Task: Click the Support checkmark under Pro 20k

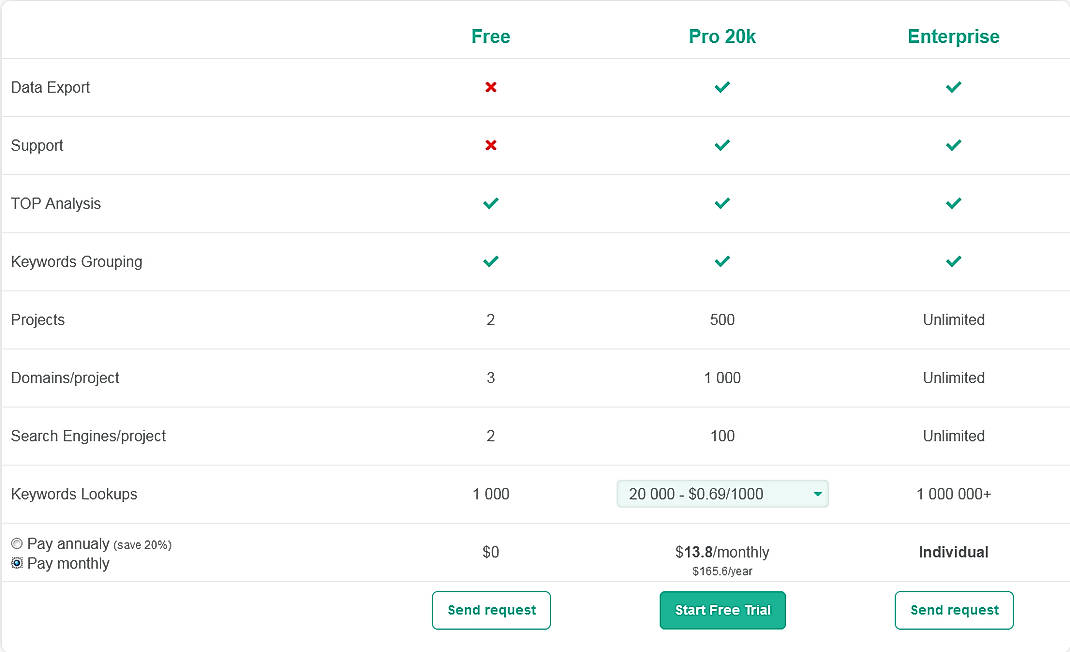Action: coord(722,145)
